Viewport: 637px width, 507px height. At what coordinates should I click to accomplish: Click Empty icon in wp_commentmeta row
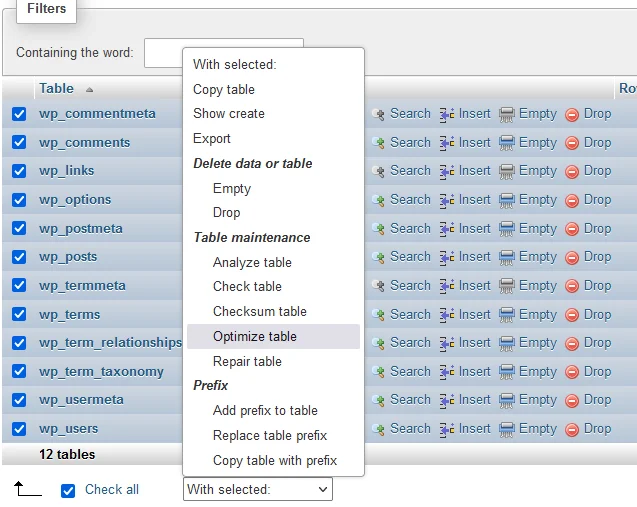[507, 115]
